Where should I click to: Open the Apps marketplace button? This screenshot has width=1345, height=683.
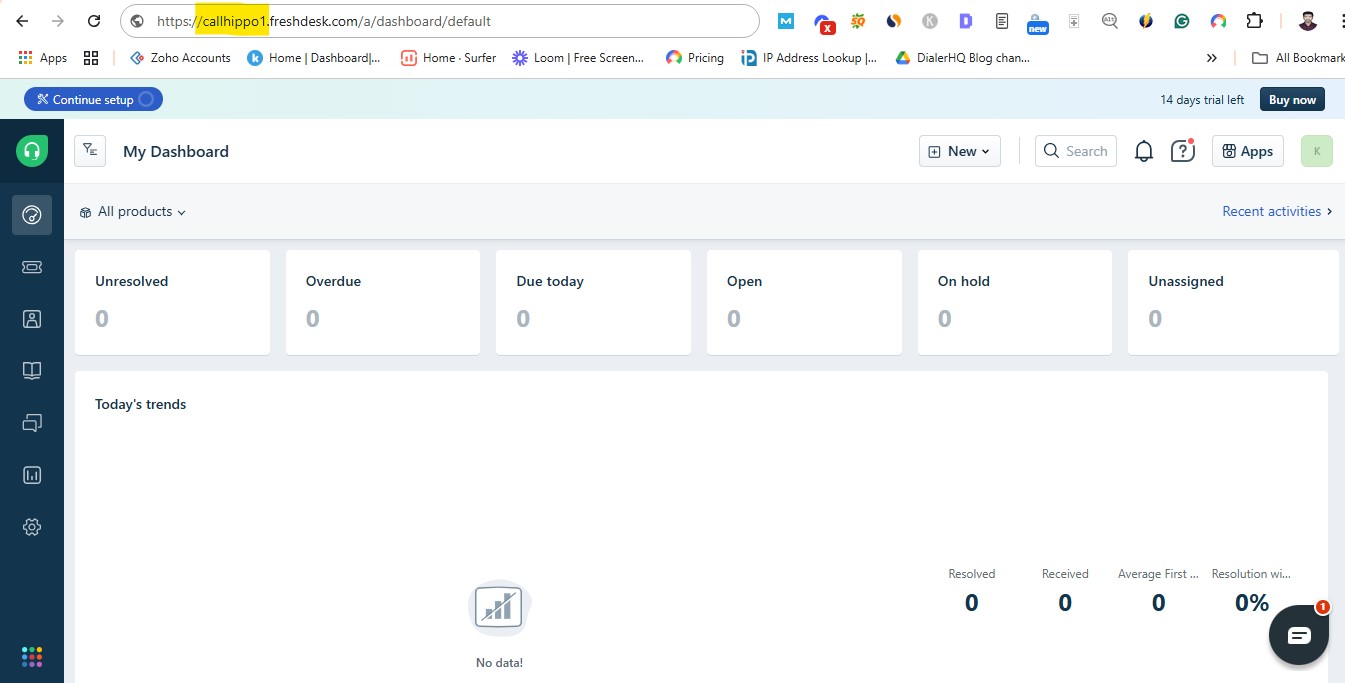pos(1248,151)
